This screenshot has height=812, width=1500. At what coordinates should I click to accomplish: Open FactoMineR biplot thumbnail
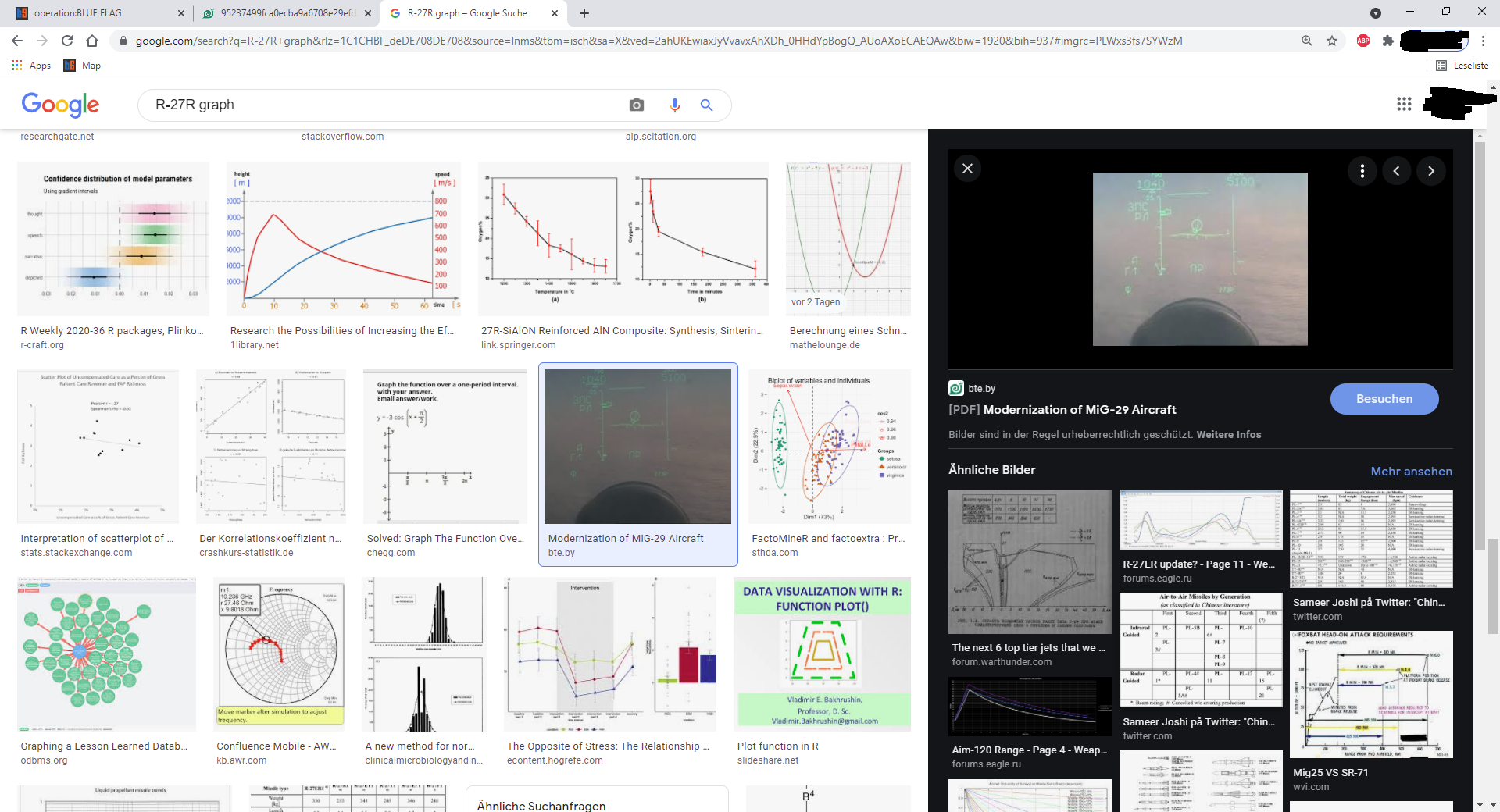pos(830,447)
